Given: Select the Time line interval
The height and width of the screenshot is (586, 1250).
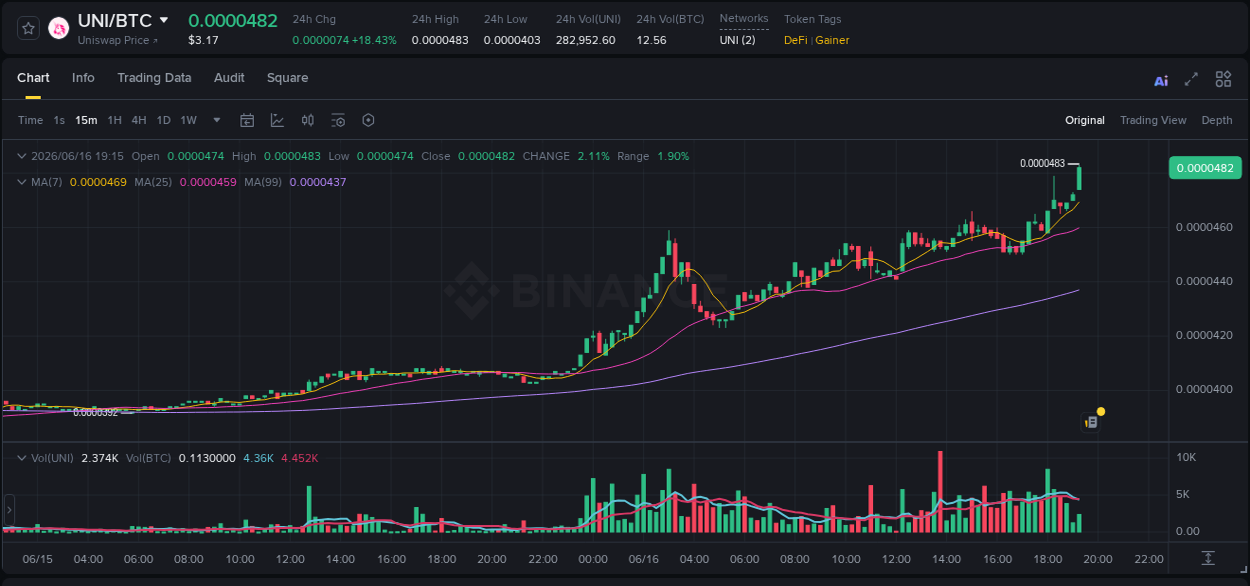Looking at the screenshot, I should 30,120.
